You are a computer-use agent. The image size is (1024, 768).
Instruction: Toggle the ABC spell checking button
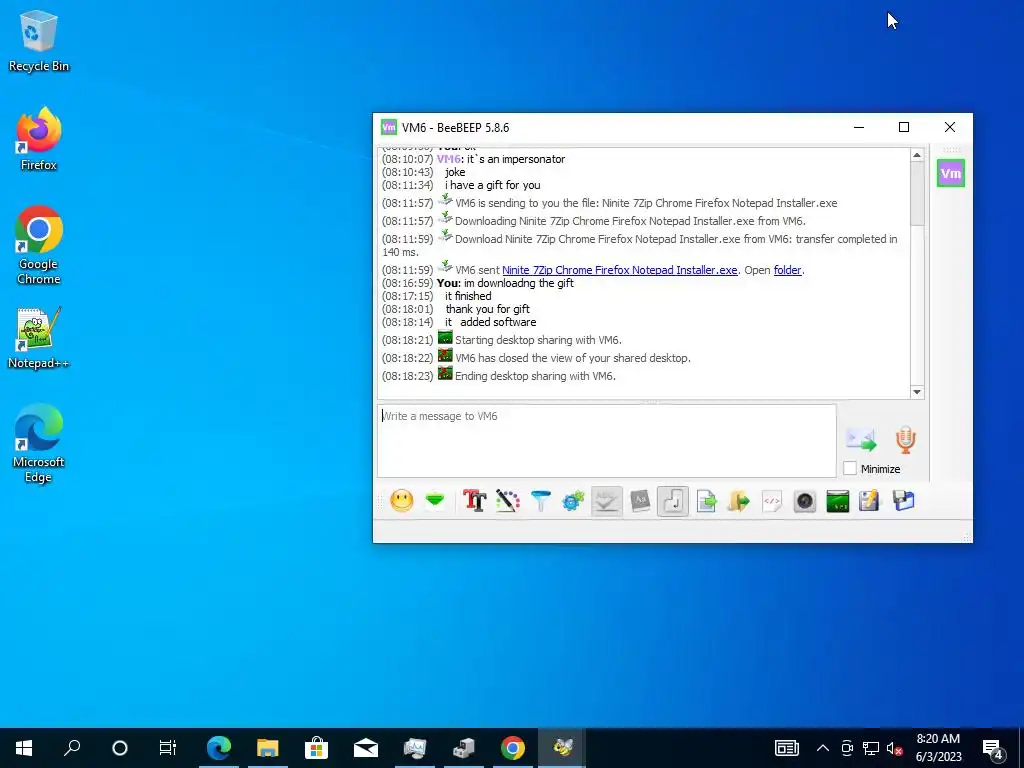[607, 502]
